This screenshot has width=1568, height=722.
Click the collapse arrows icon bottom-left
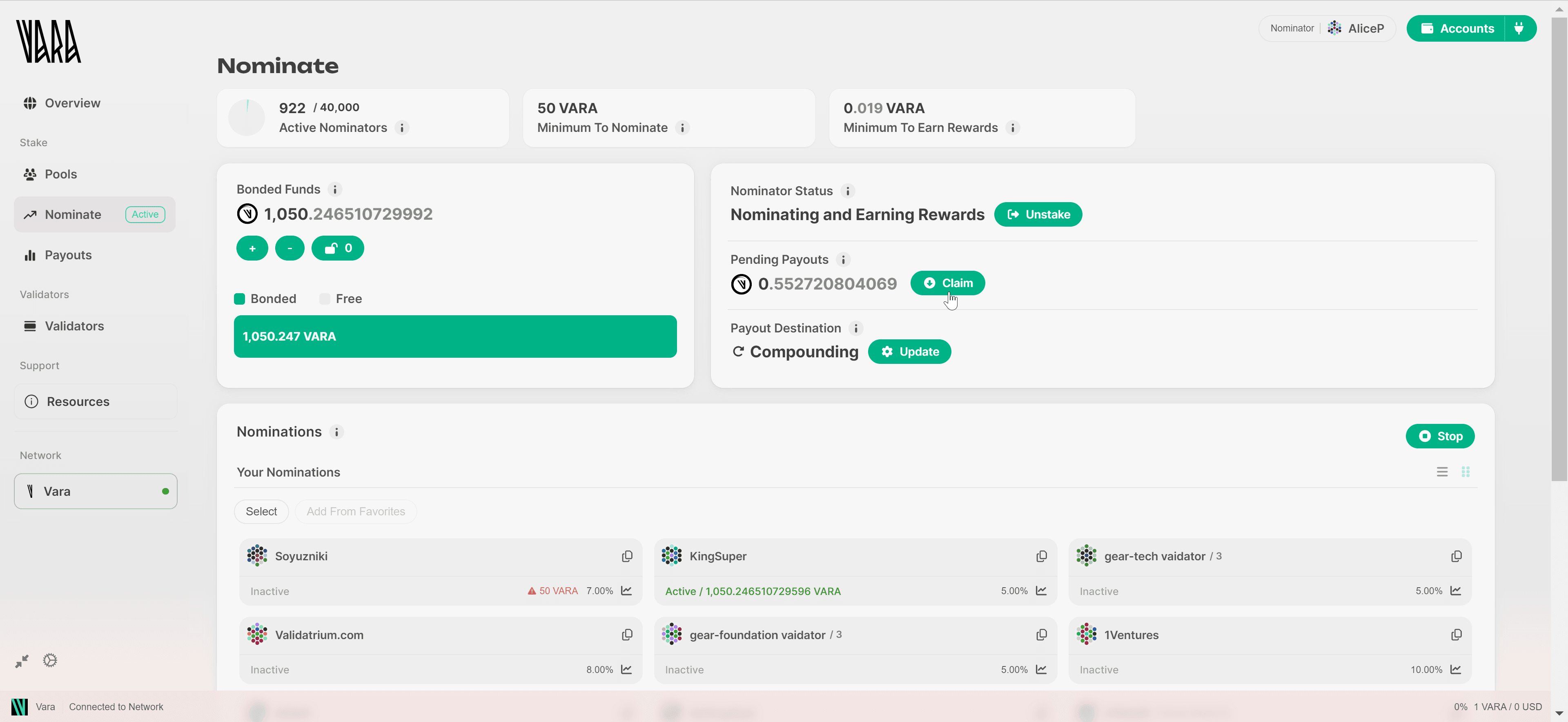pos(22,661)
